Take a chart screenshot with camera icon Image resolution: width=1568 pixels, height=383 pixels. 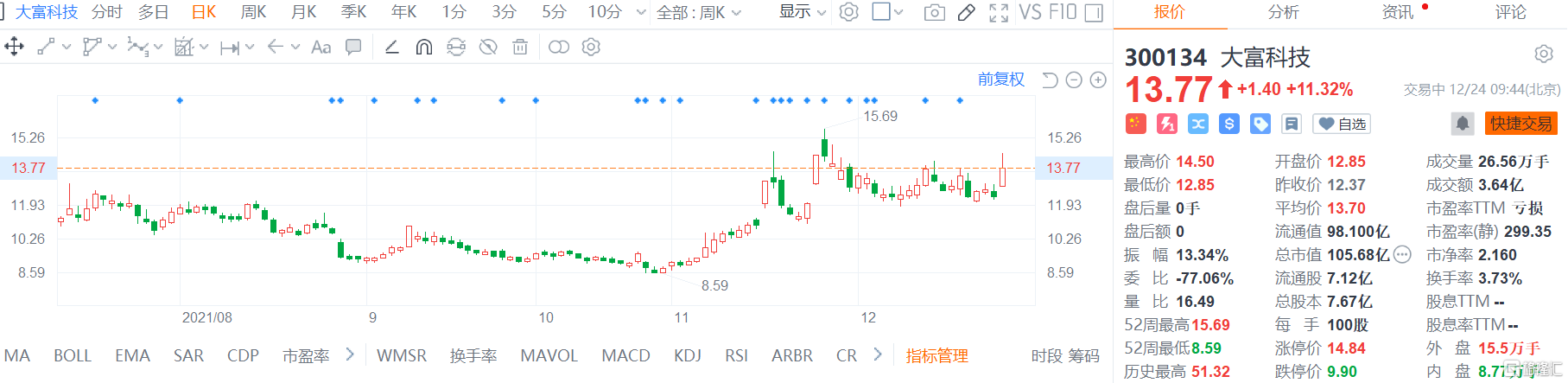[x=934, y=12]
